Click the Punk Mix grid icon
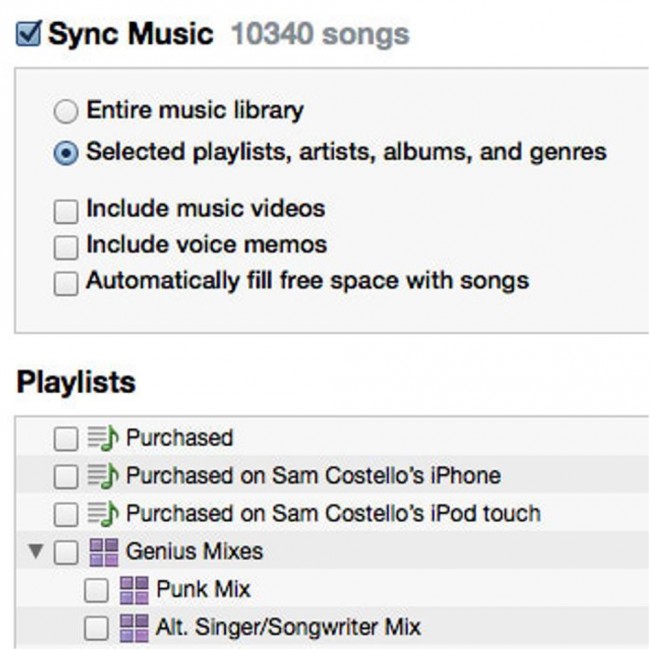Screen dimensions: 650x650 [x=133, y=589]
